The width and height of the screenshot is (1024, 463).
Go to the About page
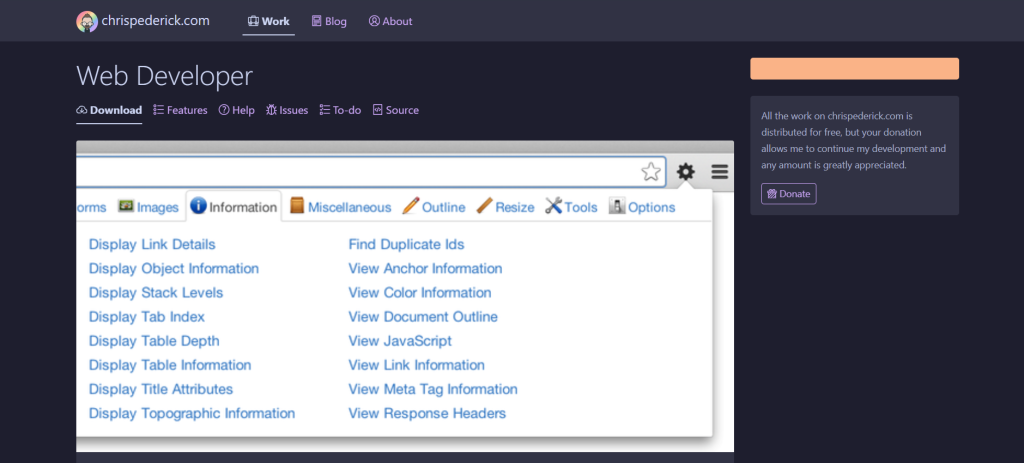pyautogui.click(x=391, y=22)
